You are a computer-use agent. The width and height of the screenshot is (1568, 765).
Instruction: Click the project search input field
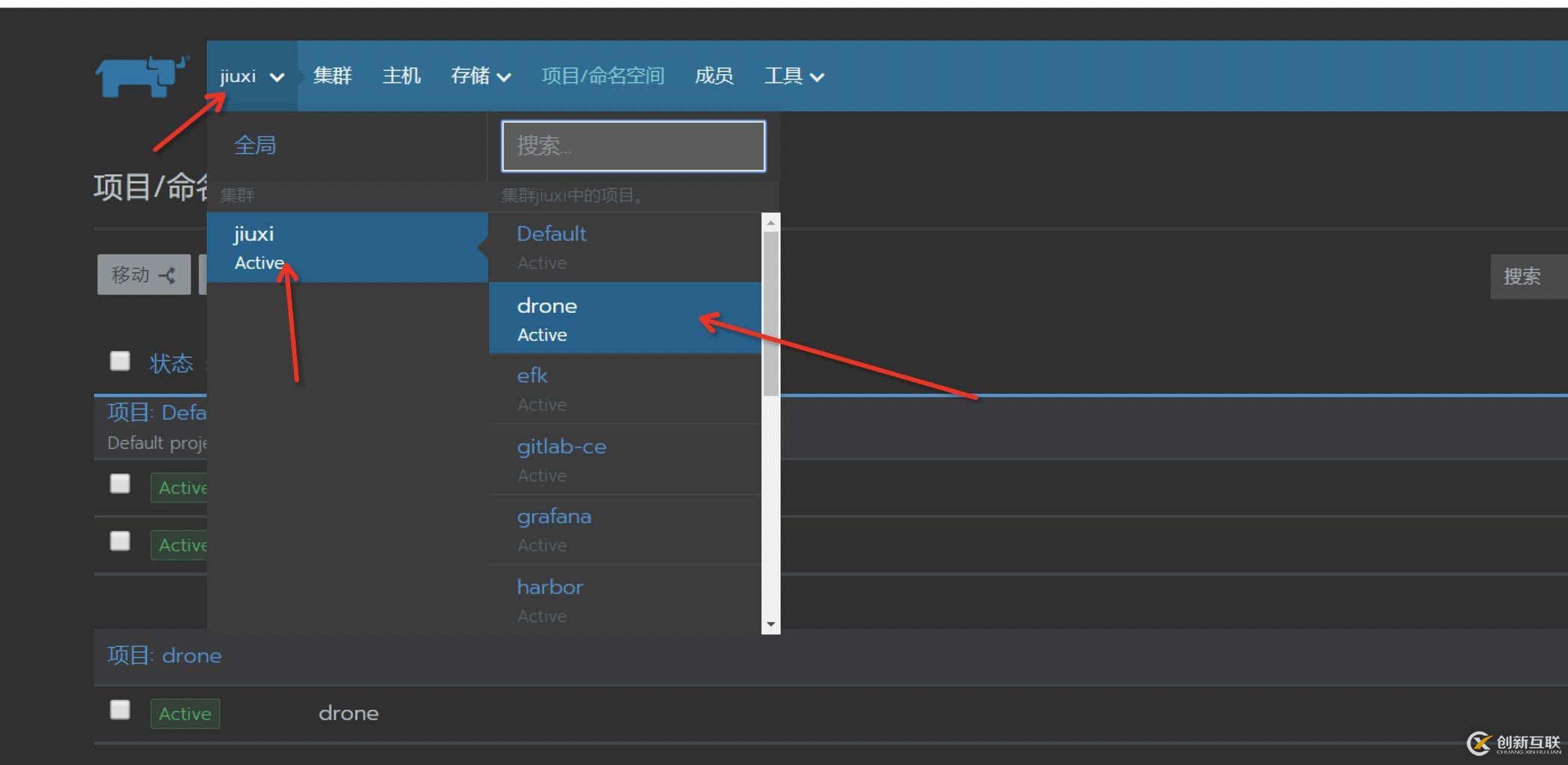pyautogui.click(x=632, y=145)
